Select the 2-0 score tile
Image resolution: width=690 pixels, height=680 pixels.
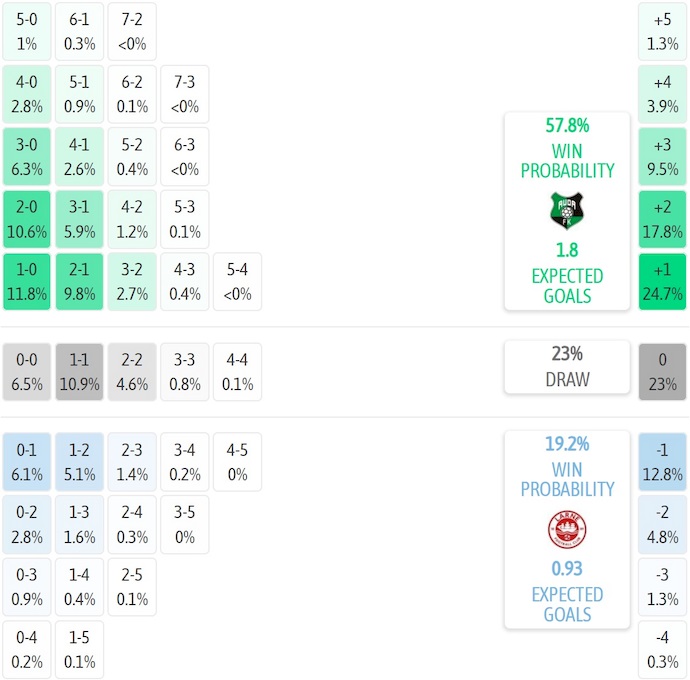coord(27,219)
